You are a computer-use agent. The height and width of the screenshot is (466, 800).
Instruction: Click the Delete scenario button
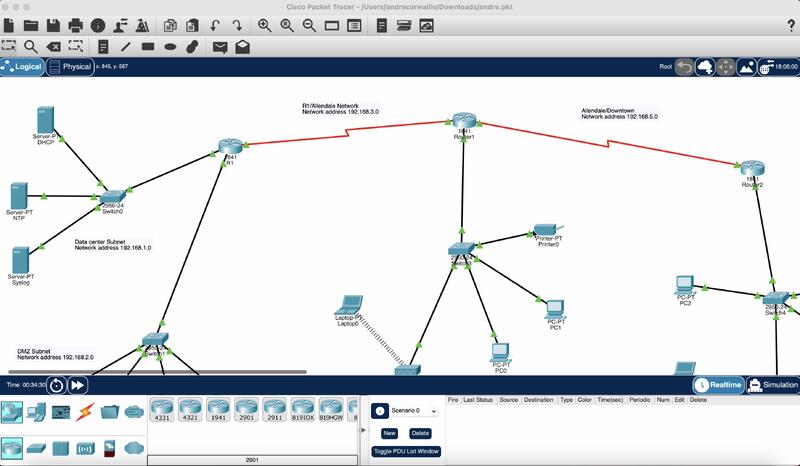pos(420,433)
